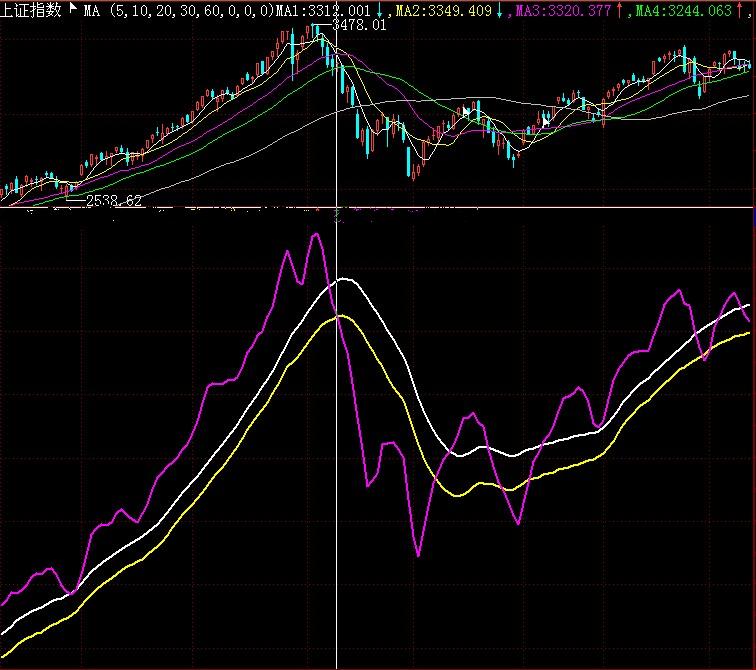Click the 2538.62 low price label
This screenshot has width=756, height=670.
(114, 201)
